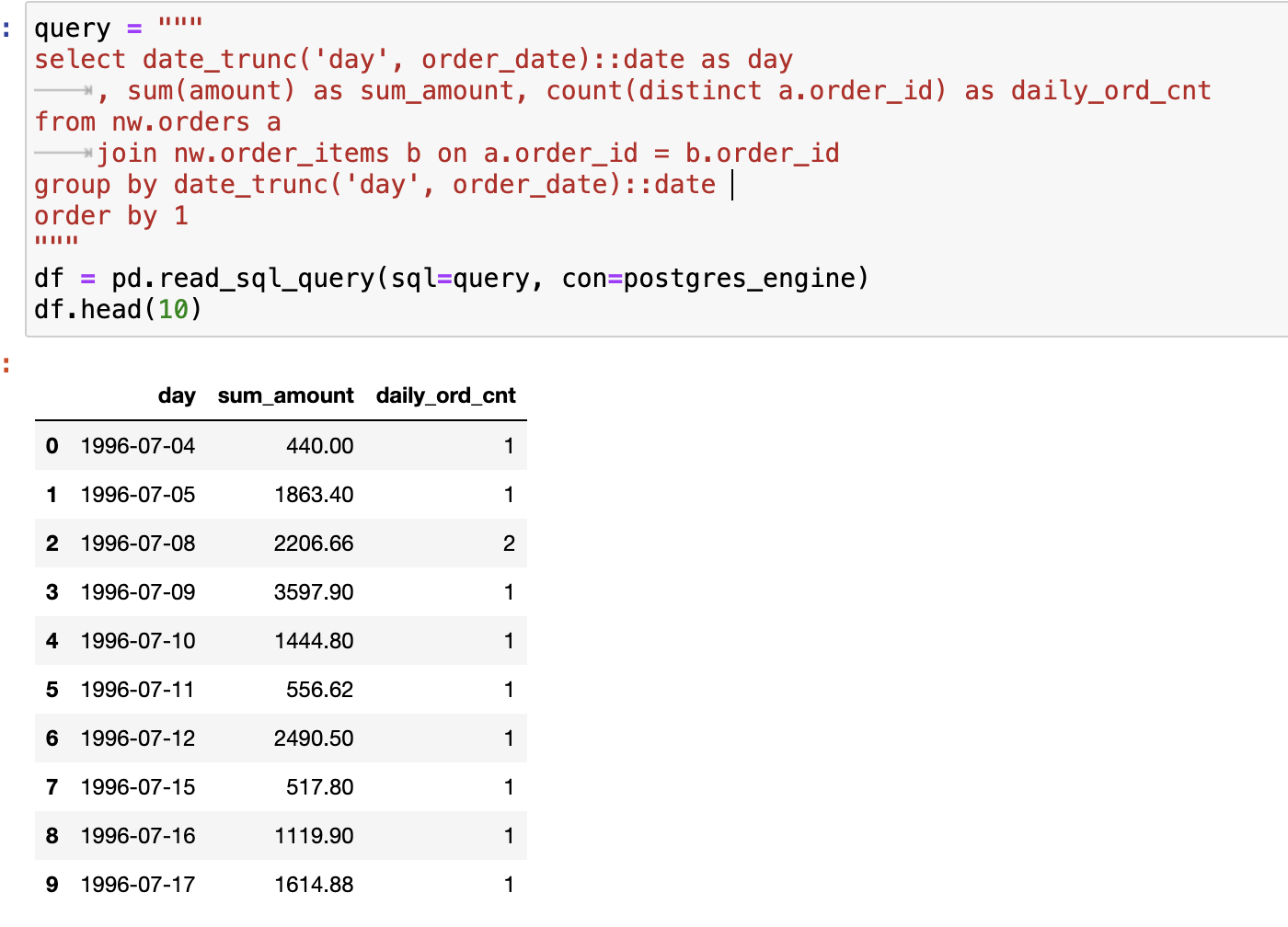1288x927 pixels.
Task: Click row index 9 in output table
Action: [52, 885]
